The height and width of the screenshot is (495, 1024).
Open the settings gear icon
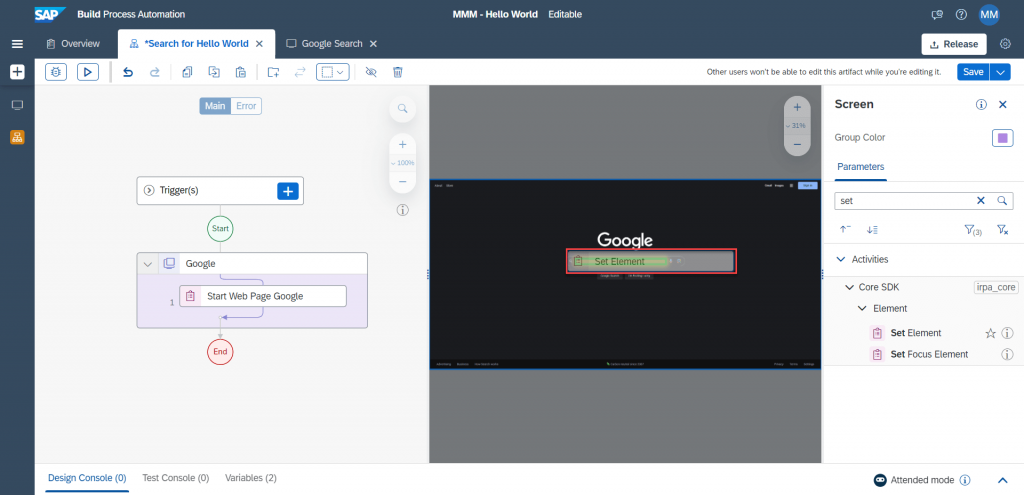[1006, 44]
